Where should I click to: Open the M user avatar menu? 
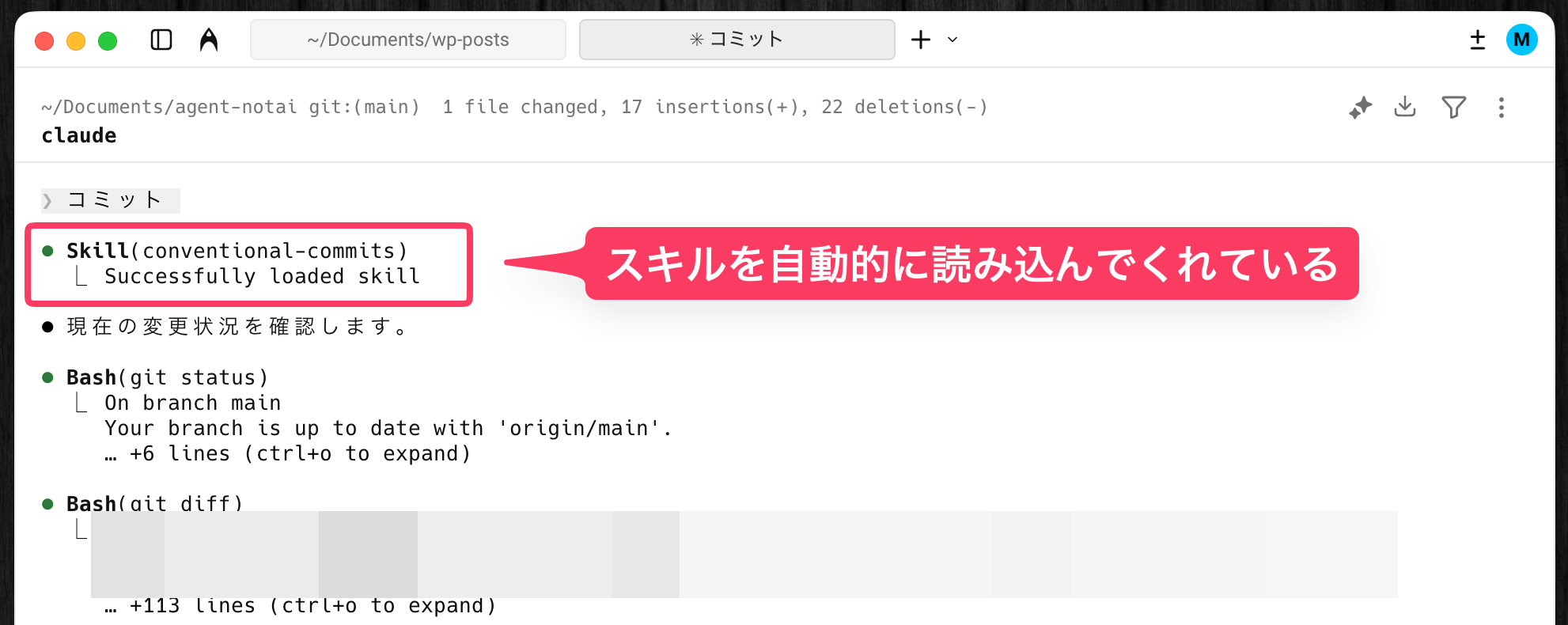(x=1521, y=40)
